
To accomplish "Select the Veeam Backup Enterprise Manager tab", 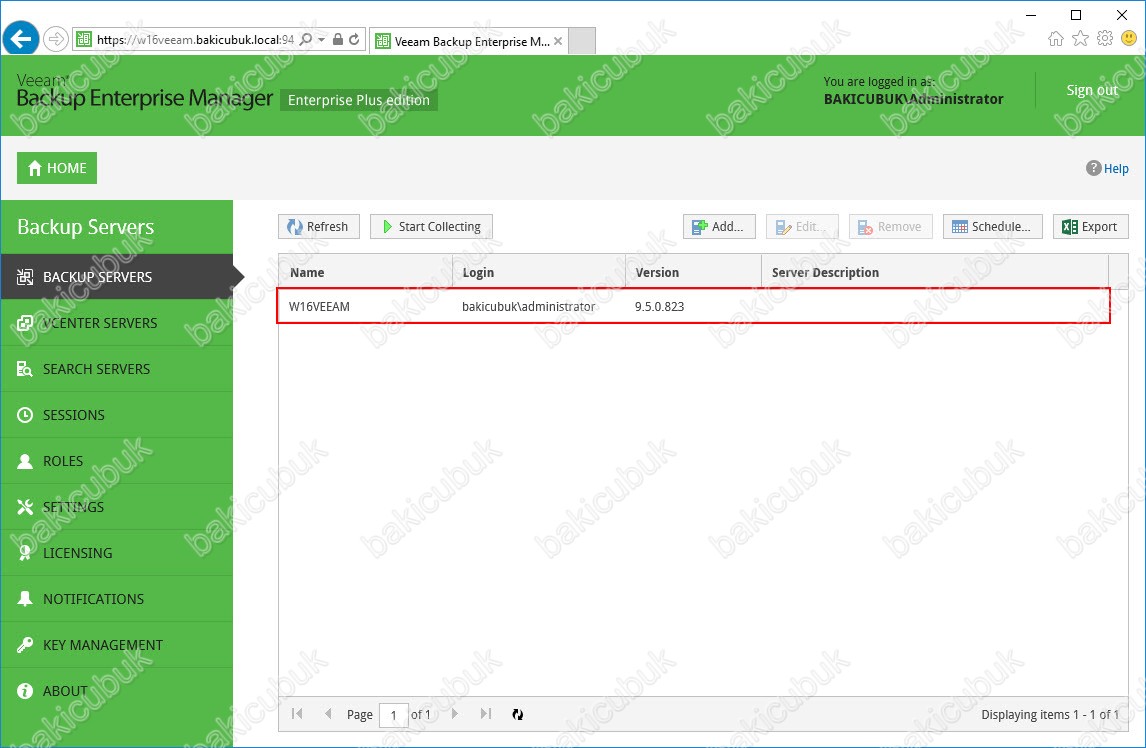I will [468, 42].
